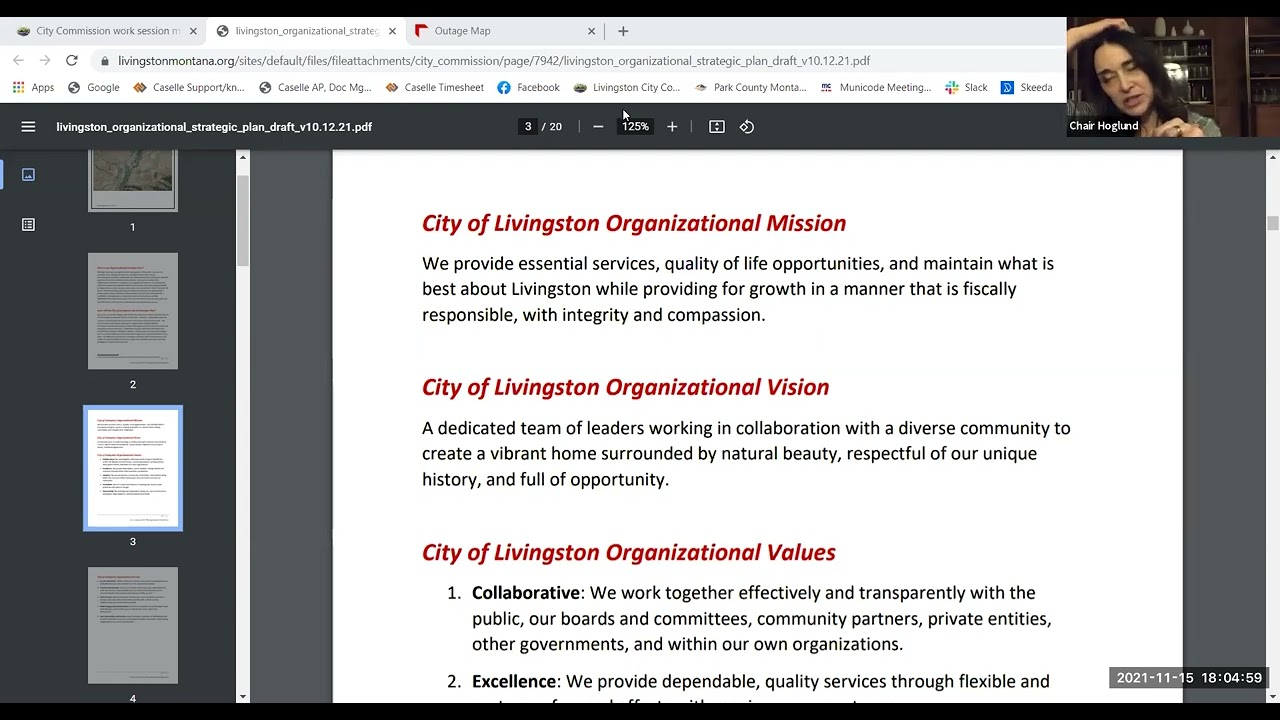Select page 1 thumbnail

point(133,180)
